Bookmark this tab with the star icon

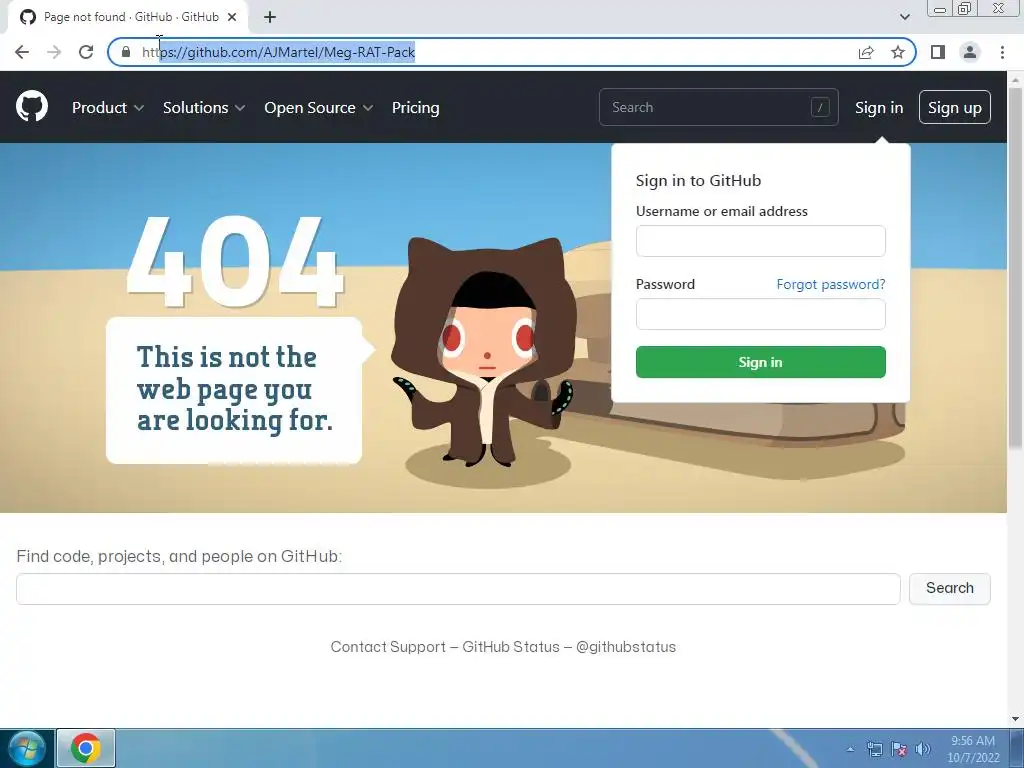(898, 52)
